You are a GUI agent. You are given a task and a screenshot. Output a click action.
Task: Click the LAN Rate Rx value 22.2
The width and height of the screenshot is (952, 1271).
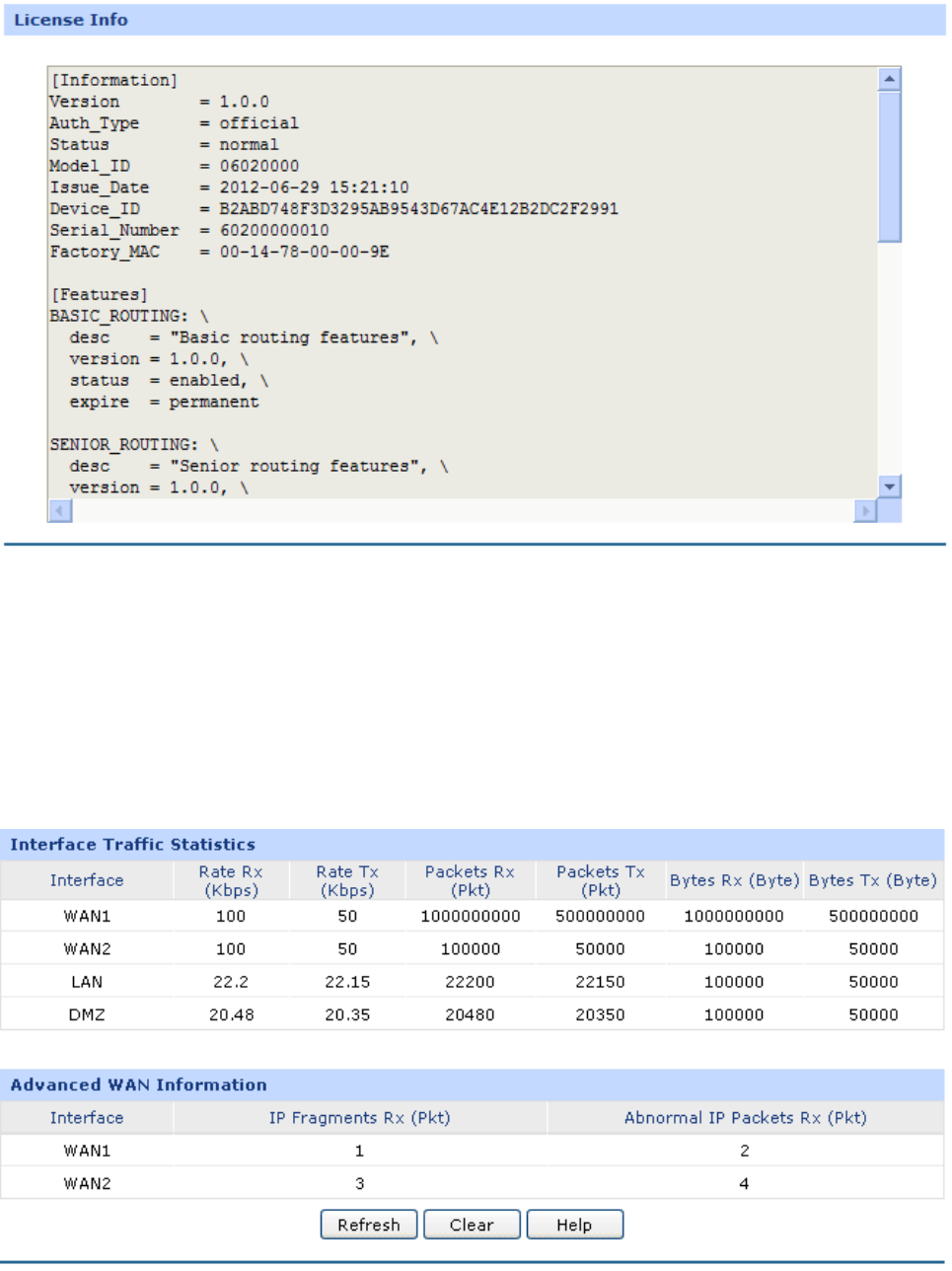point(231,982)
